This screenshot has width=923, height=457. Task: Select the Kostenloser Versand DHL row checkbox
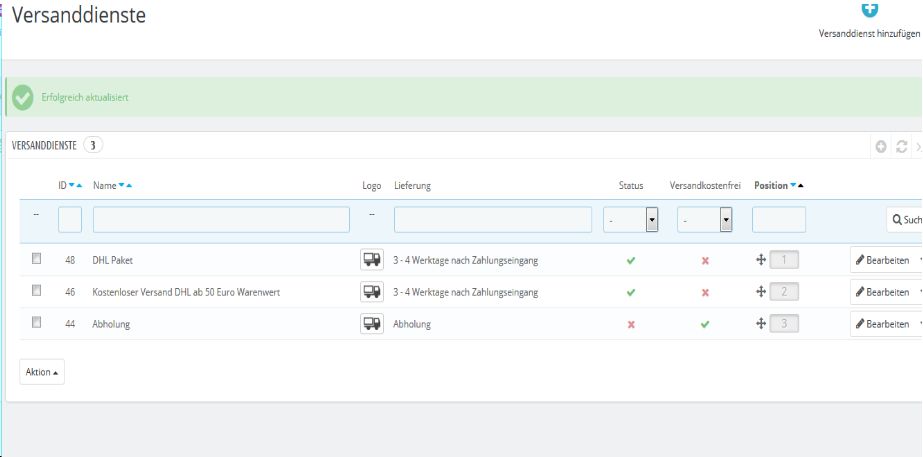pyautogui.click(x=37, y=291)
